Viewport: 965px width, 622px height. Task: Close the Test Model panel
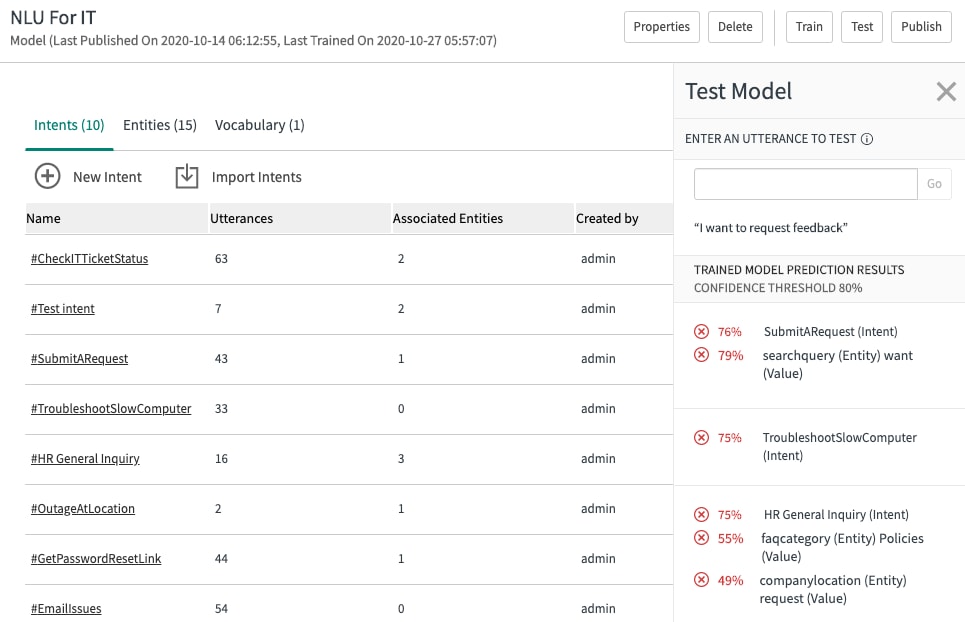[946, 91]
